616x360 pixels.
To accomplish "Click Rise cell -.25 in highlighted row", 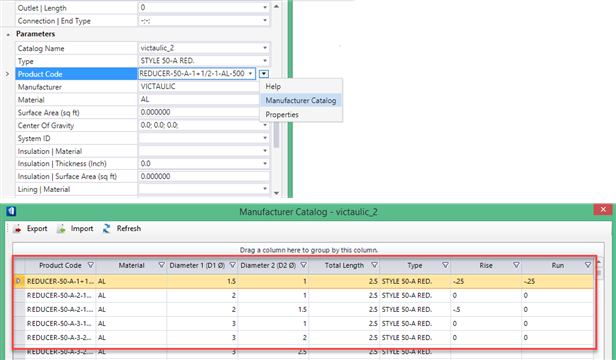I will coord(486,281).
